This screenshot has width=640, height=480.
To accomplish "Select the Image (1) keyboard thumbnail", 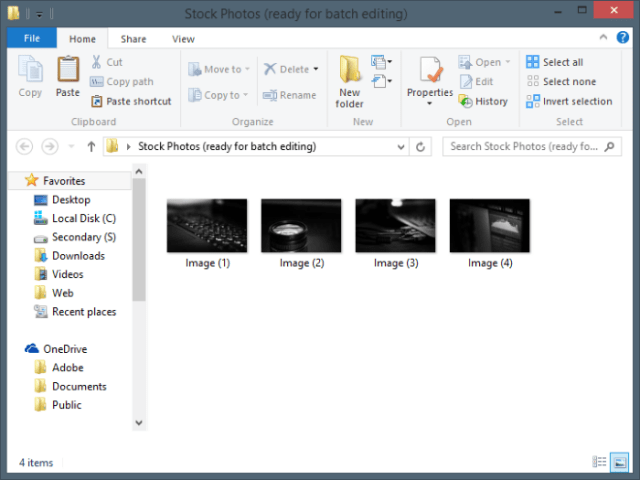I will (x=207, y=225).
